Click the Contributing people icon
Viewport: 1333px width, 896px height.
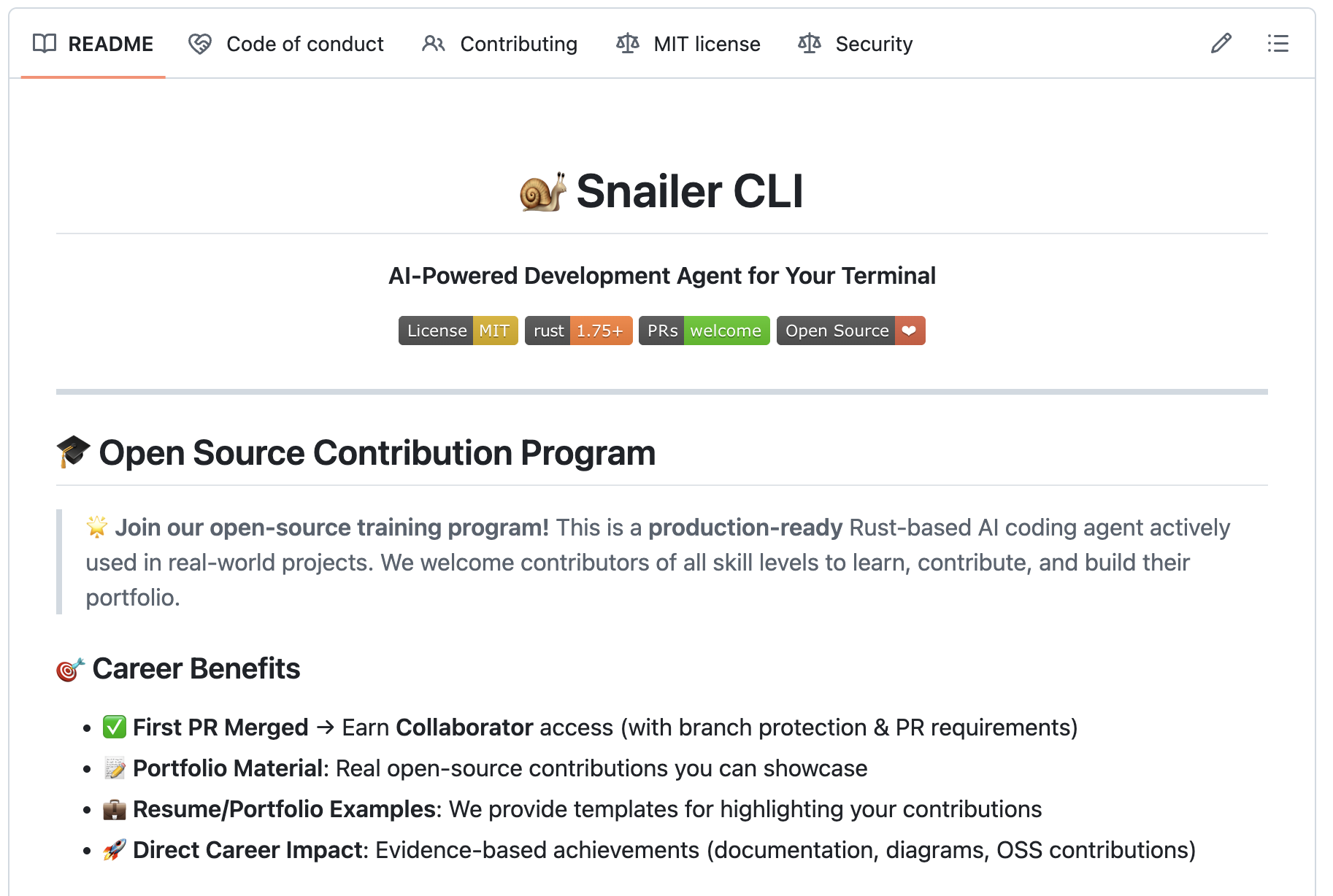pos(434,44)
